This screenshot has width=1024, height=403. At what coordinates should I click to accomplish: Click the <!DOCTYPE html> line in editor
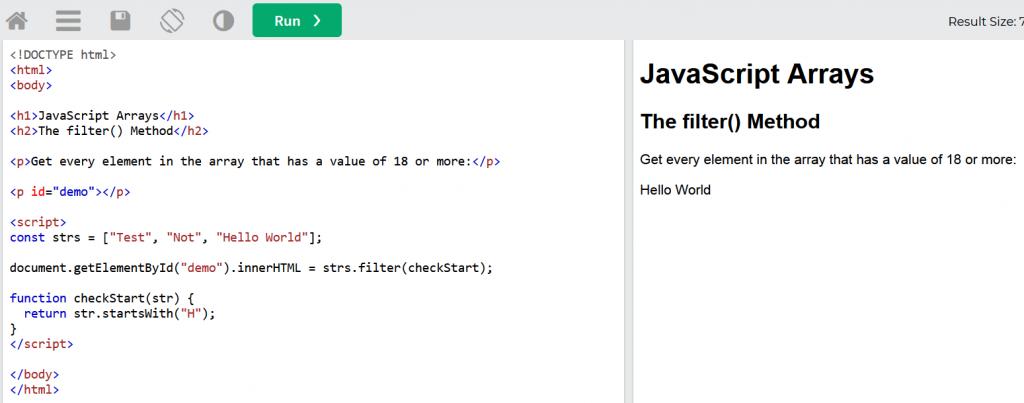[63, 55]
